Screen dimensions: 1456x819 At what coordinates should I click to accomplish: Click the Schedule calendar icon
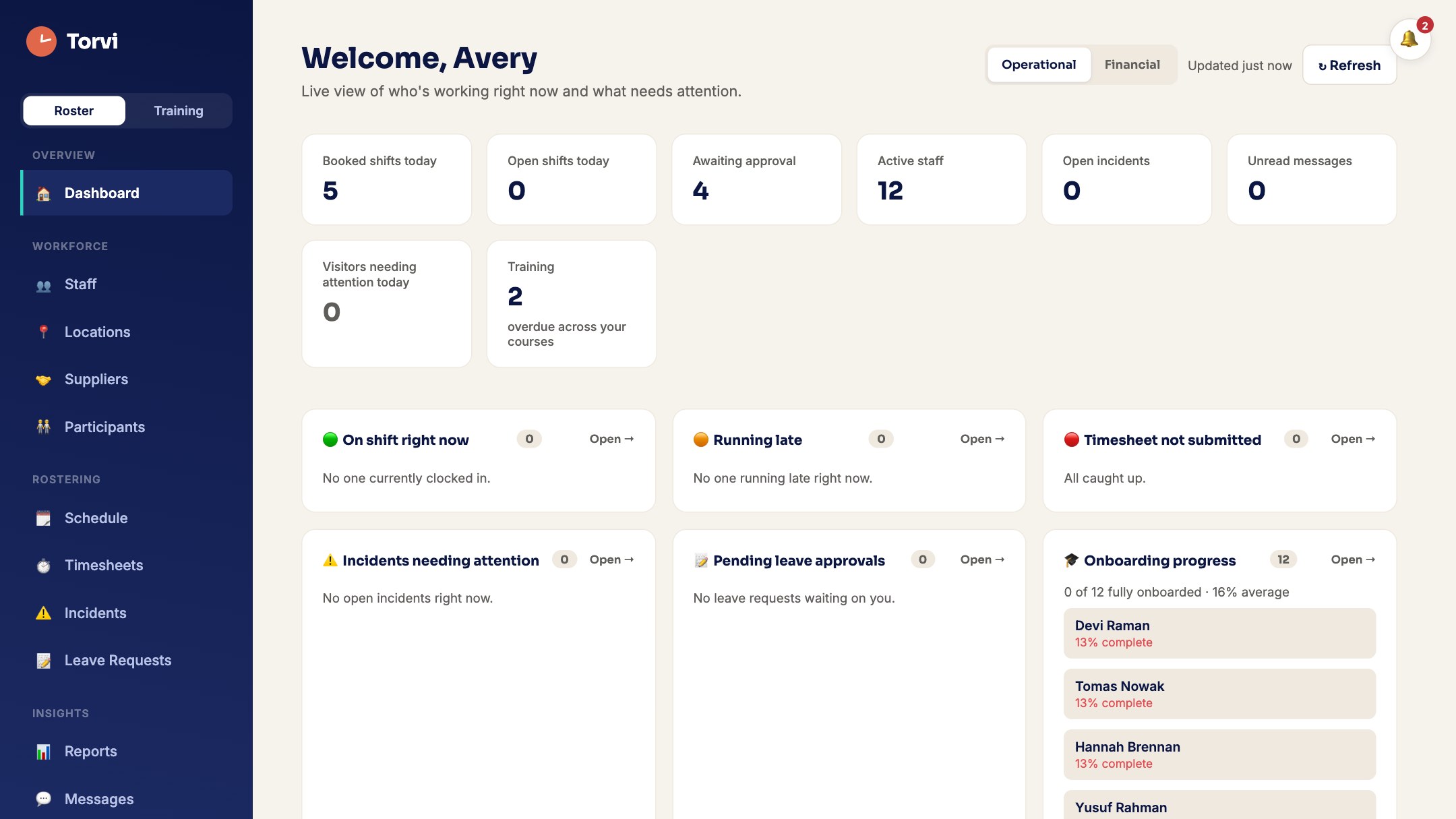pos(44,518)
